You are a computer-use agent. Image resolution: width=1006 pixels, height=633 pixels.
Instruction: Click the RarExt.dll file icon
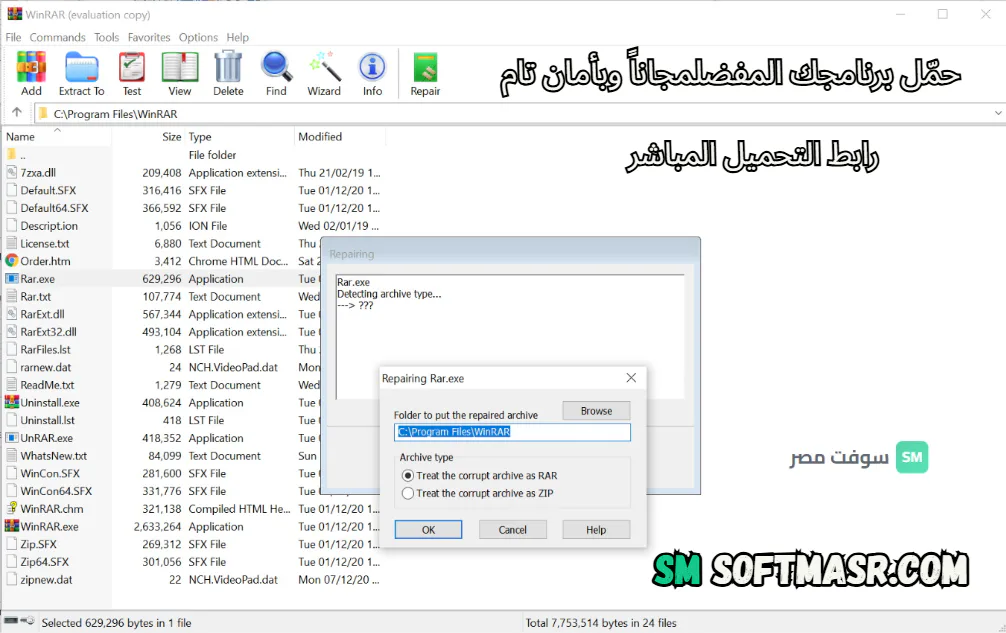12,314
